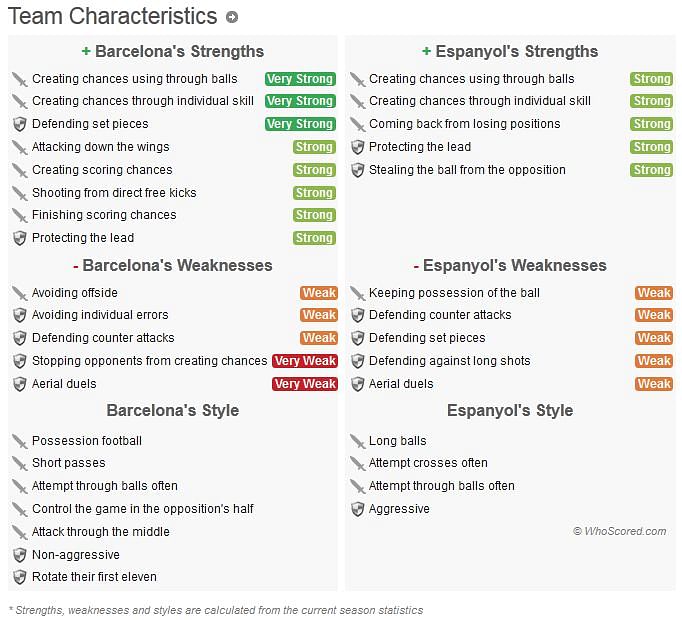Open the Team Characteristics heading
Image resolution: width=682 pixels, height=620 pixels.
(113, 17)
